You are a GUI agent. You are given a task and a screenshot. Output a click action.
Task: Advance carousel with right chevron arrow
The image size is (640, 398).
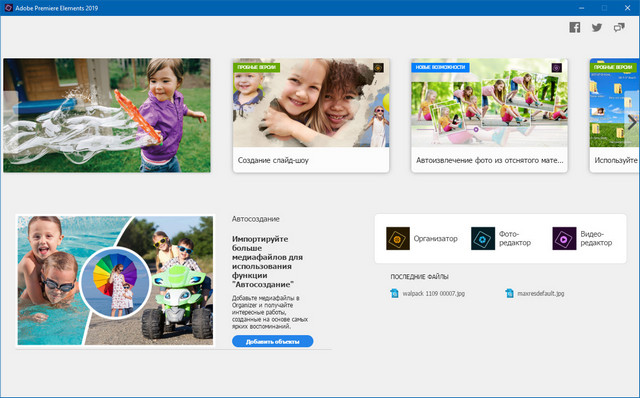pos(632,122)
